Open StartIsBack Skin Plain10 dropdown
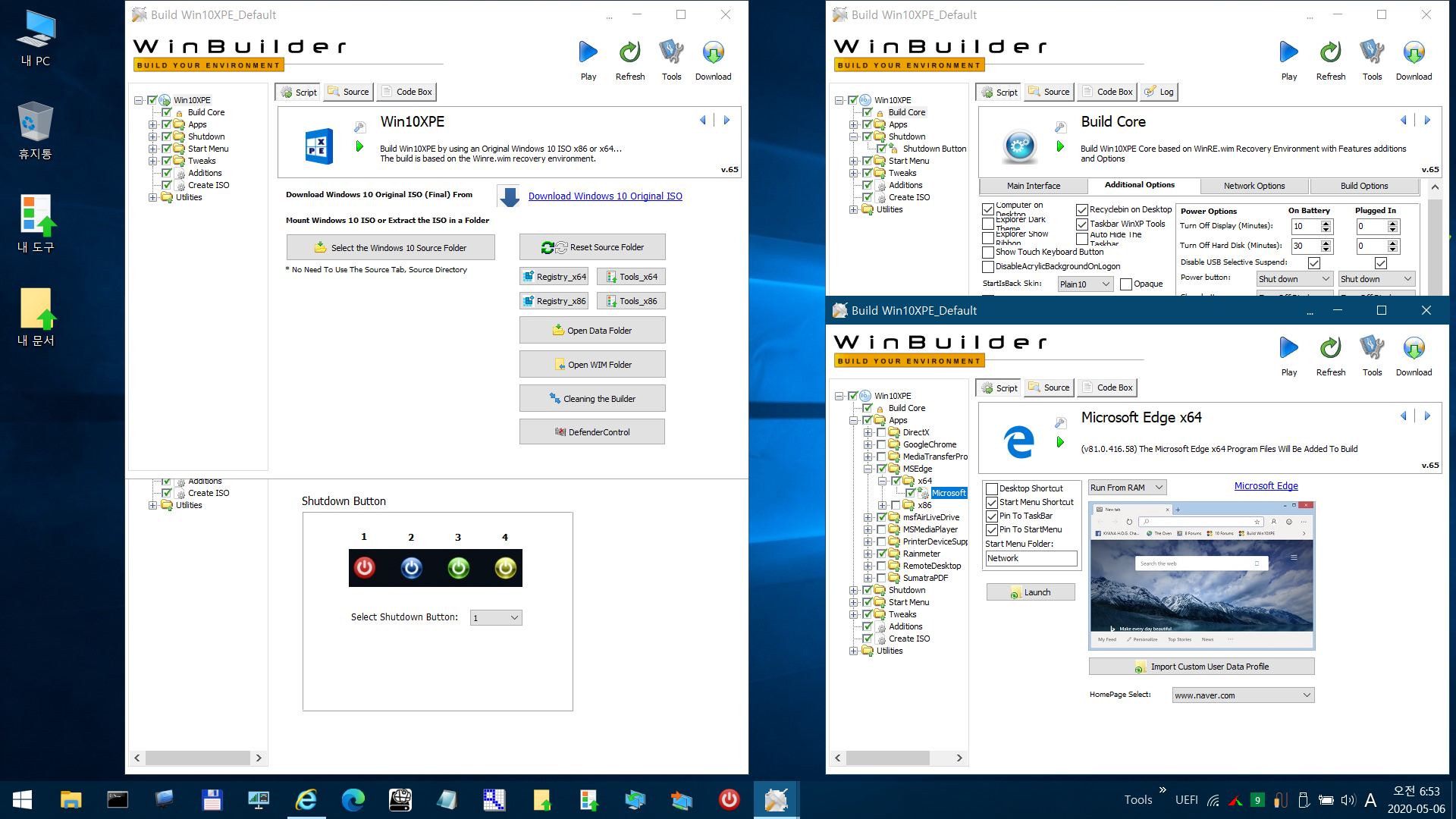Viewport: 1456px width, 819px height. tap(1085, 284)
